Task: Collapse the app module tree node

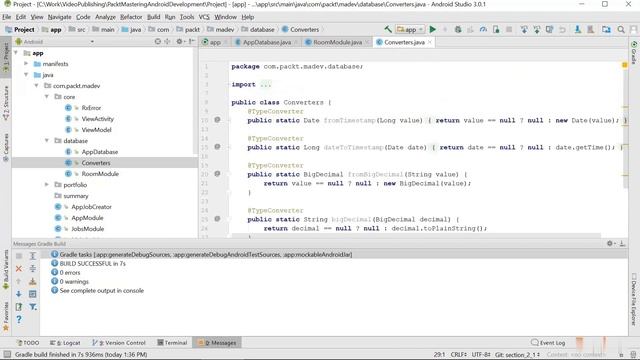Action: click(x=16, y=53)
